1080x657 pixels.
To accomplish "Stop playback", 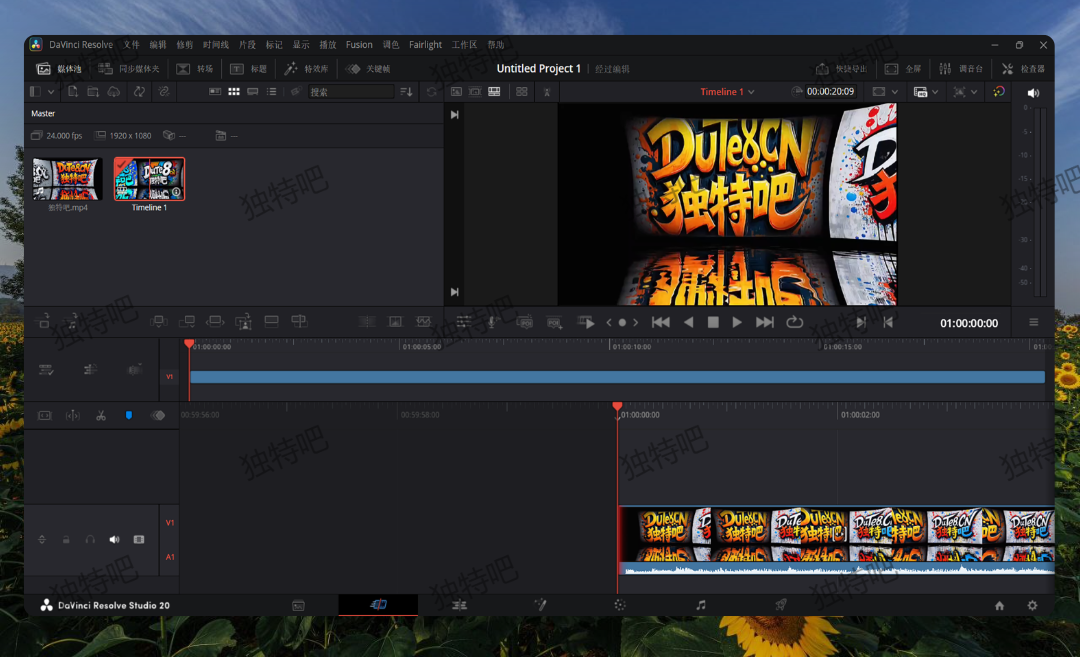I will (713, 322).
